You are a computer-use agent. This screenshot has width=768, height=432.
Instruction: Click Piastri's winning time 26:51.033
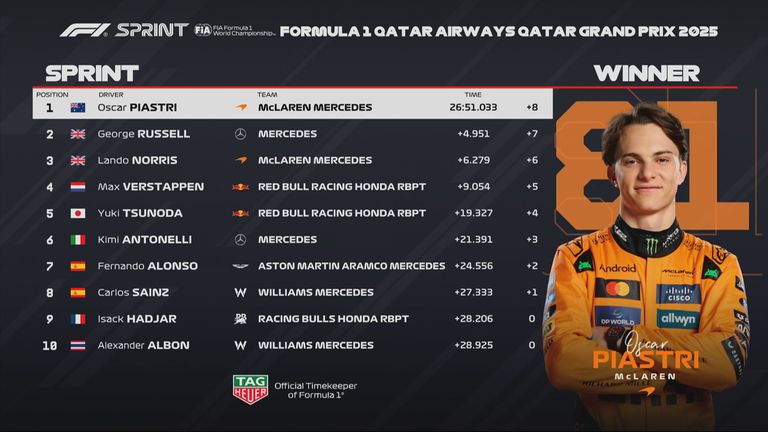pos(473,107)
